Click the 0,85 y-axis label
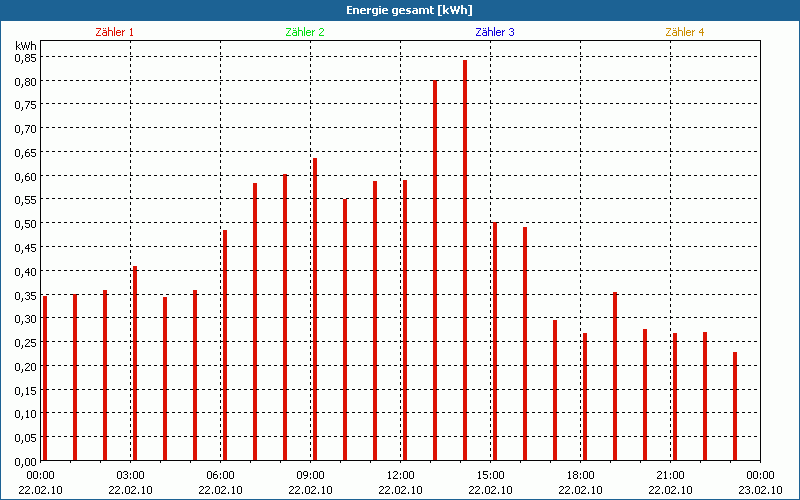 pyautogui.click(x=26, y=58)
